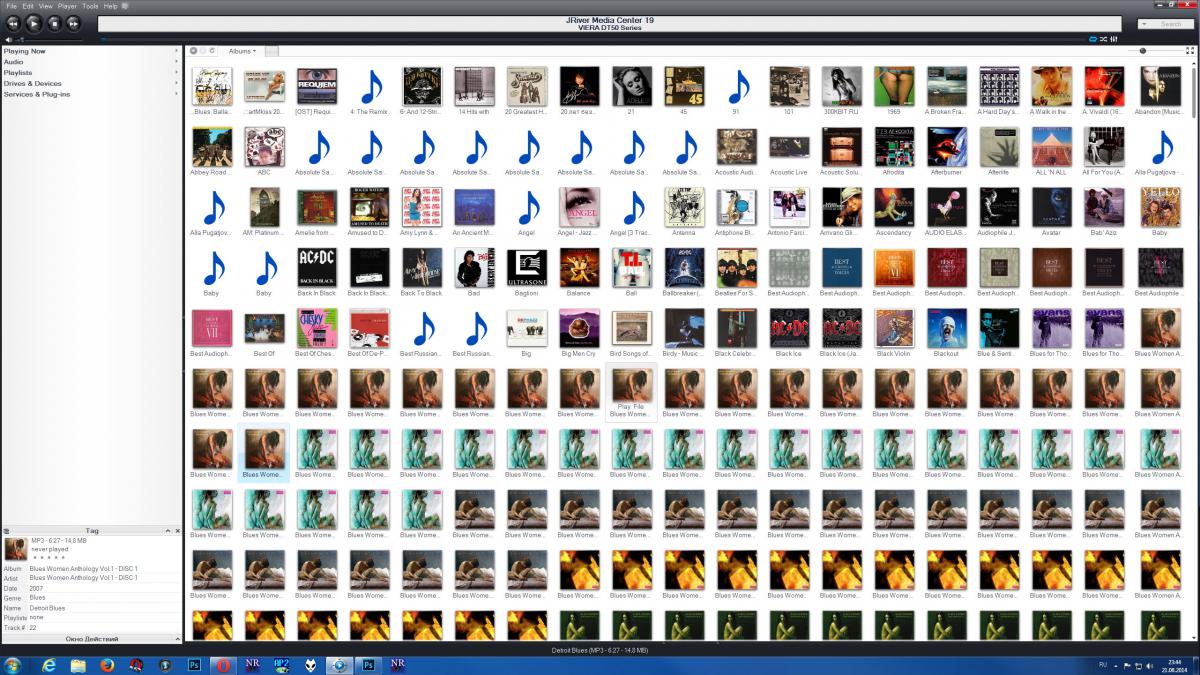The image size is (1200, 675).
Task: Skip to the next track
Action: [73, 22]
